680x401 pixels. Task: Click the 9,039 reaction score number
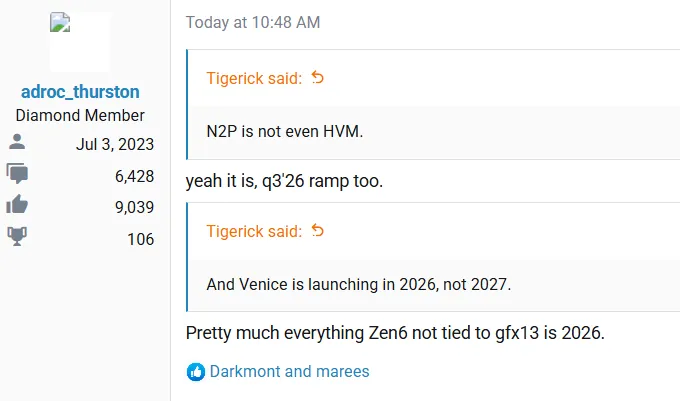[134, 207]
